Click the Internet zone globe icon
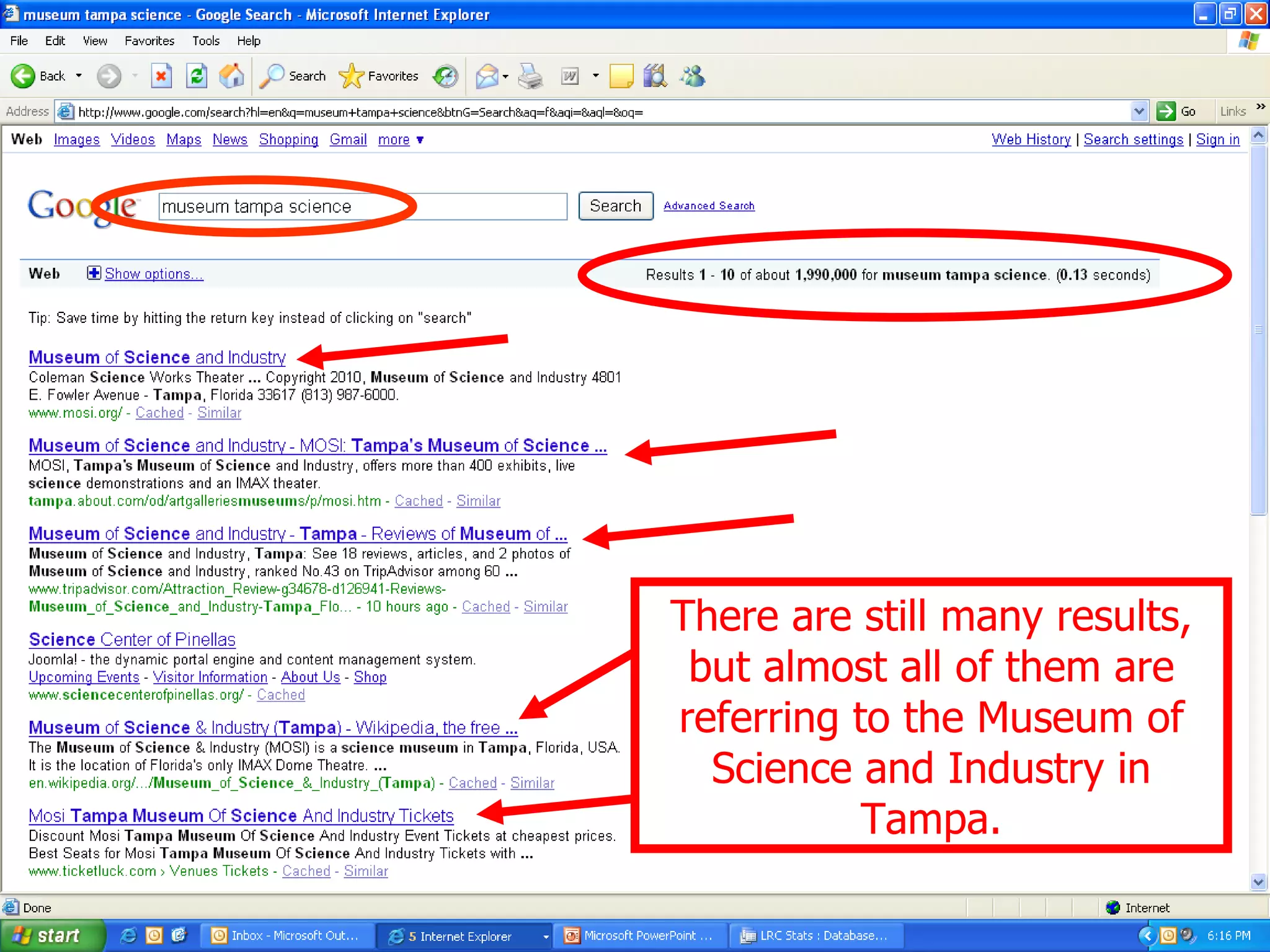 tap(1113, 907)
